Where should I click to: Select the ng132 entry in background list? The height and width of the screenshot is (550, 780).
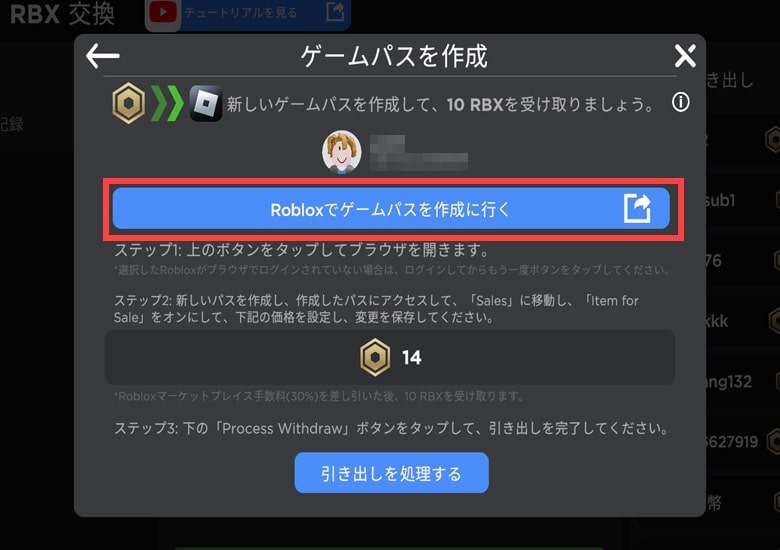click(729, 381)
